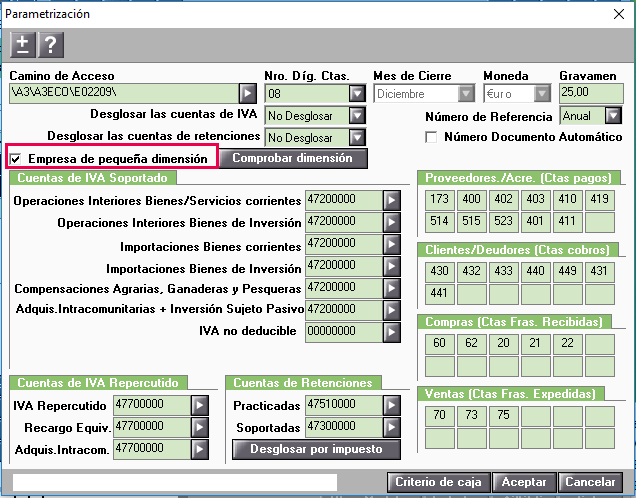Click Desglosar por impuesto button
The image size is (636, 498).
[x=316, y=449]
